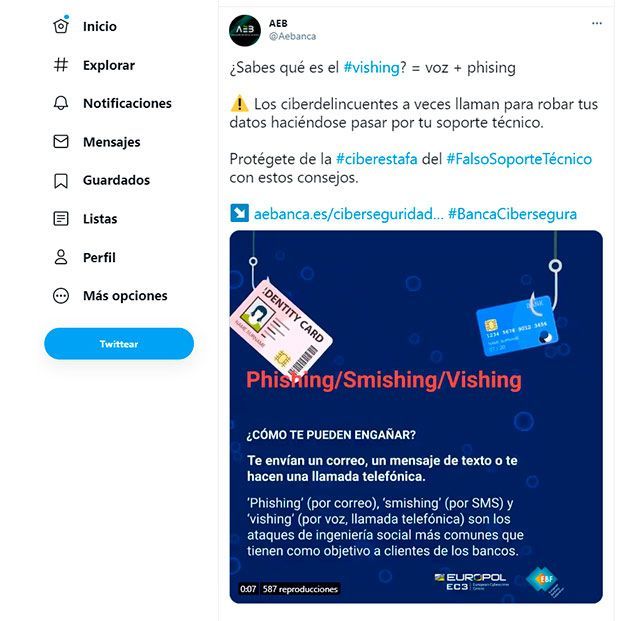Click the @Aebanca handle
The width and height of the screenshot is (621, 621).
tap(292, 36)
